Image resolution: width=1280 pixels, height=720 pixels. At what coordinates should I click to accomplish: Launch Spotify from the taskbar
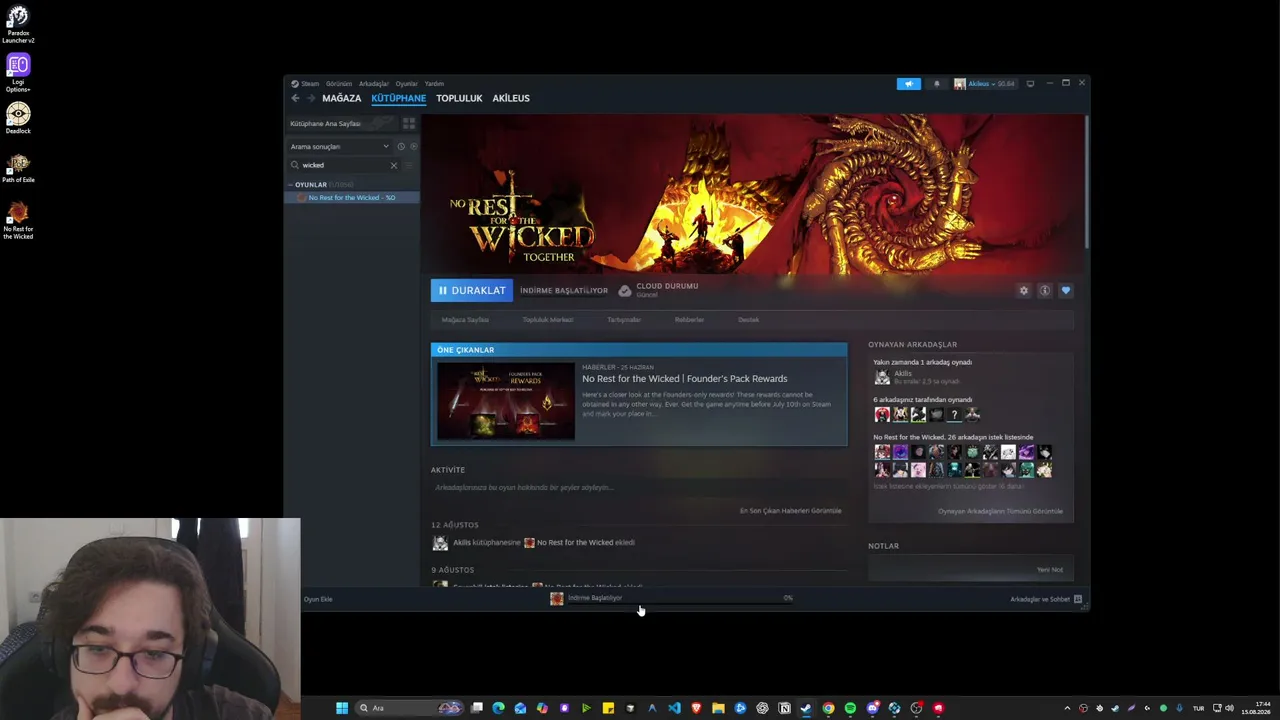pos(850,708)
